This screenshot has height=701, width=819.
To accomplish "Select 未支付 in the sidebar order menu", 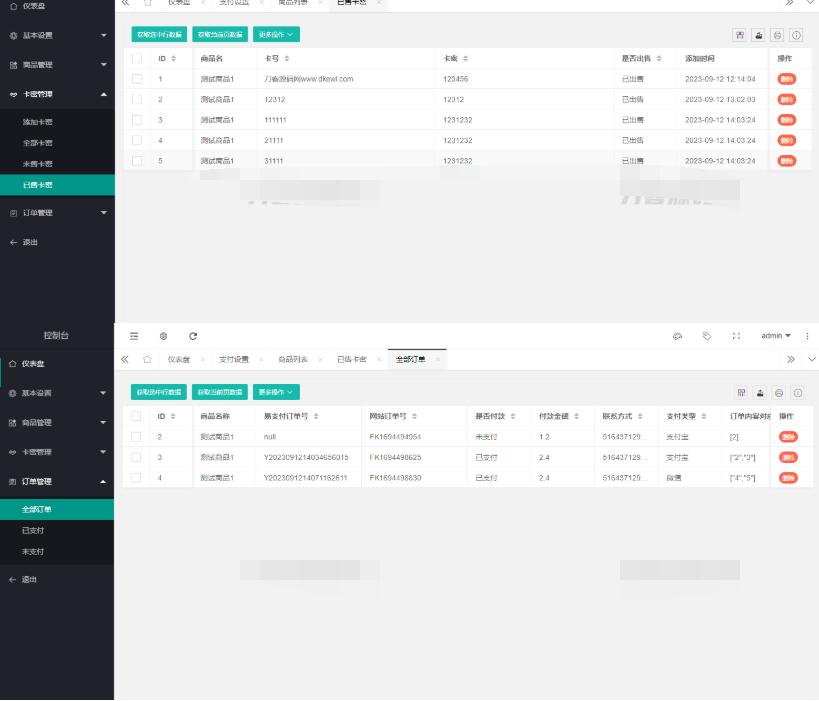I will 35,550.
